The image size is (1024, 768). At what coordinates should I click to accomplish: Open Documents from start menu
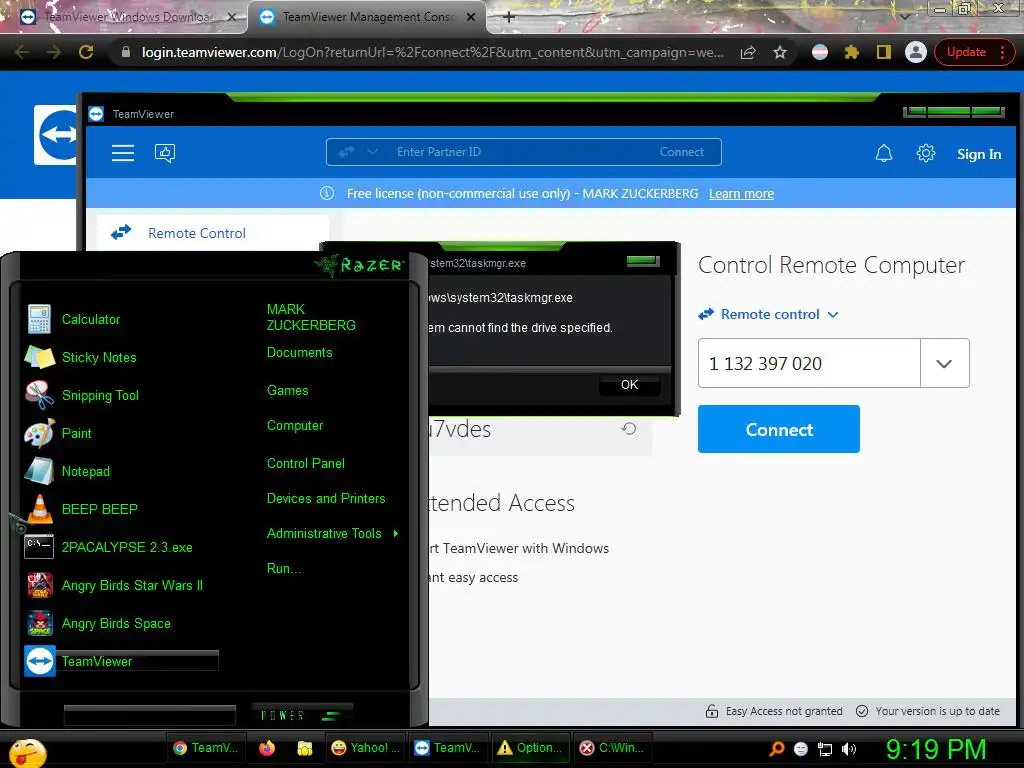tap(299, 353)
